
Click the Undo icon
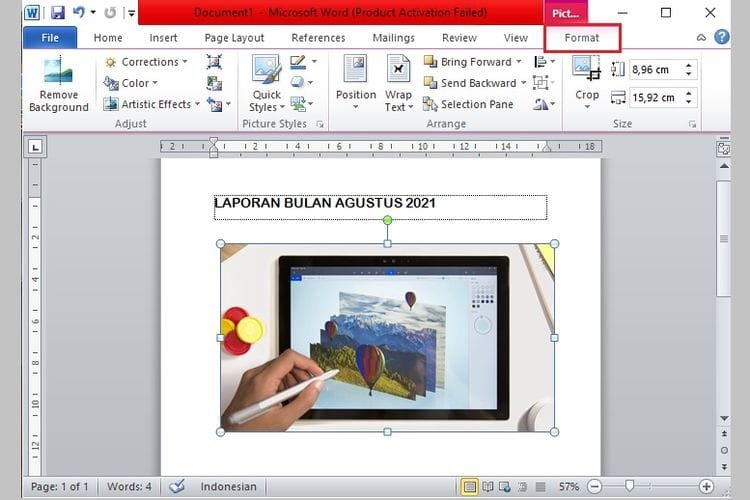(79, 12)
